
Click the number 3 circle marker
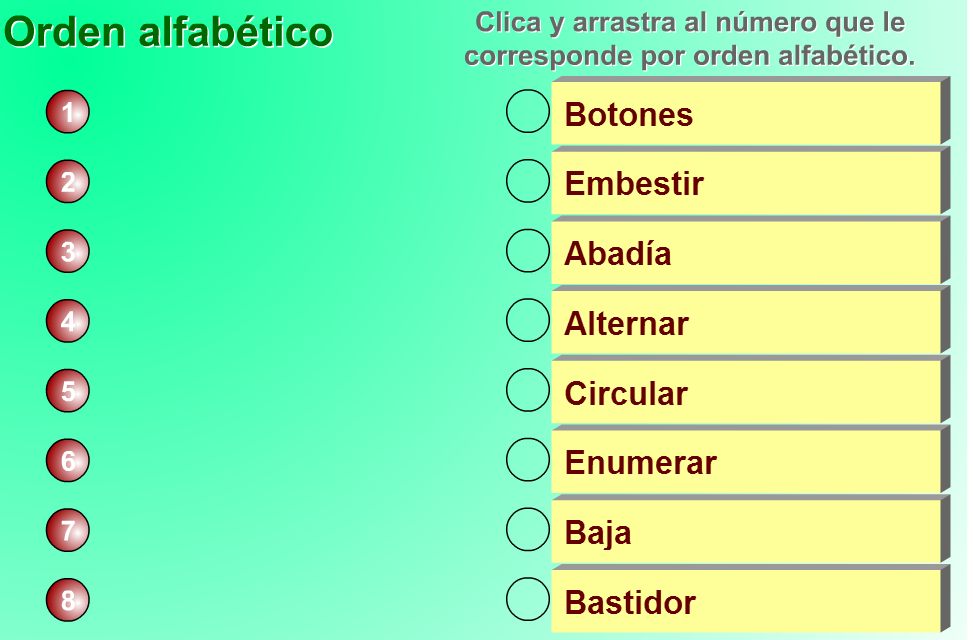[66, 252]
